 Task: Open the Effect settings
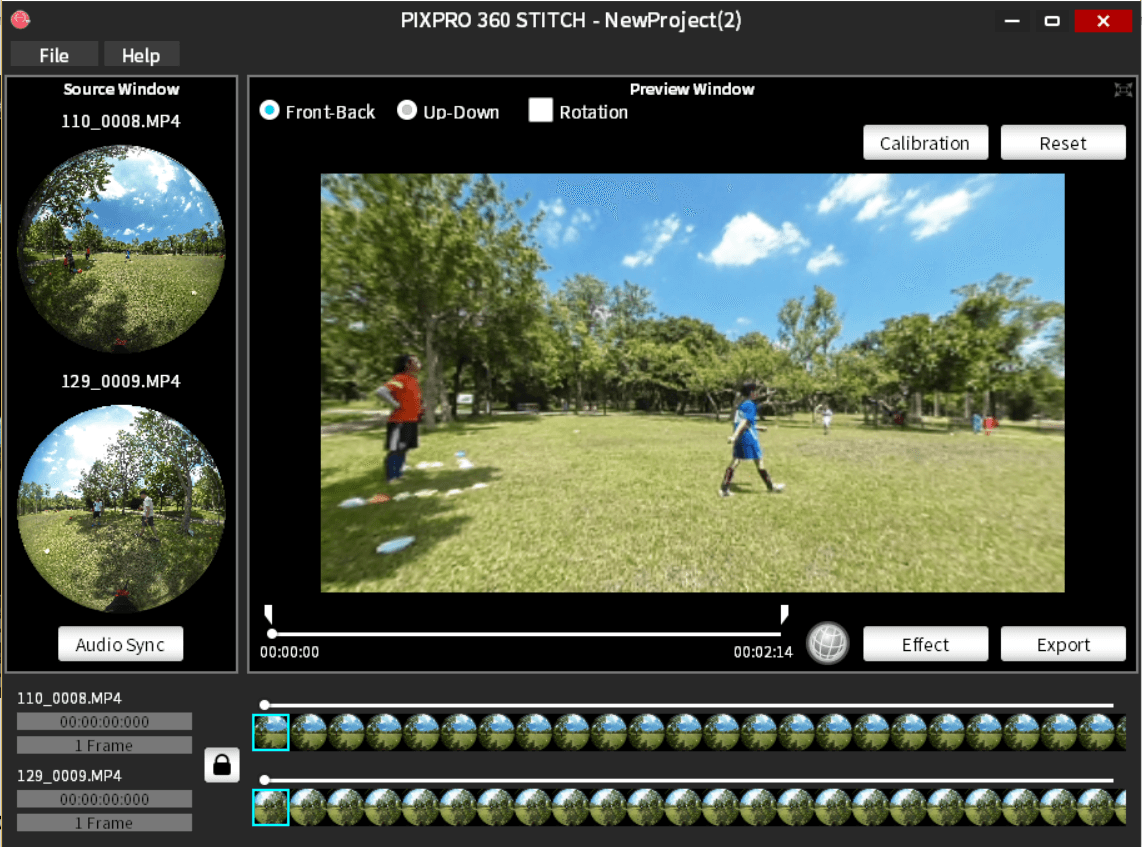pyautogui.click(x=925, y=644)
